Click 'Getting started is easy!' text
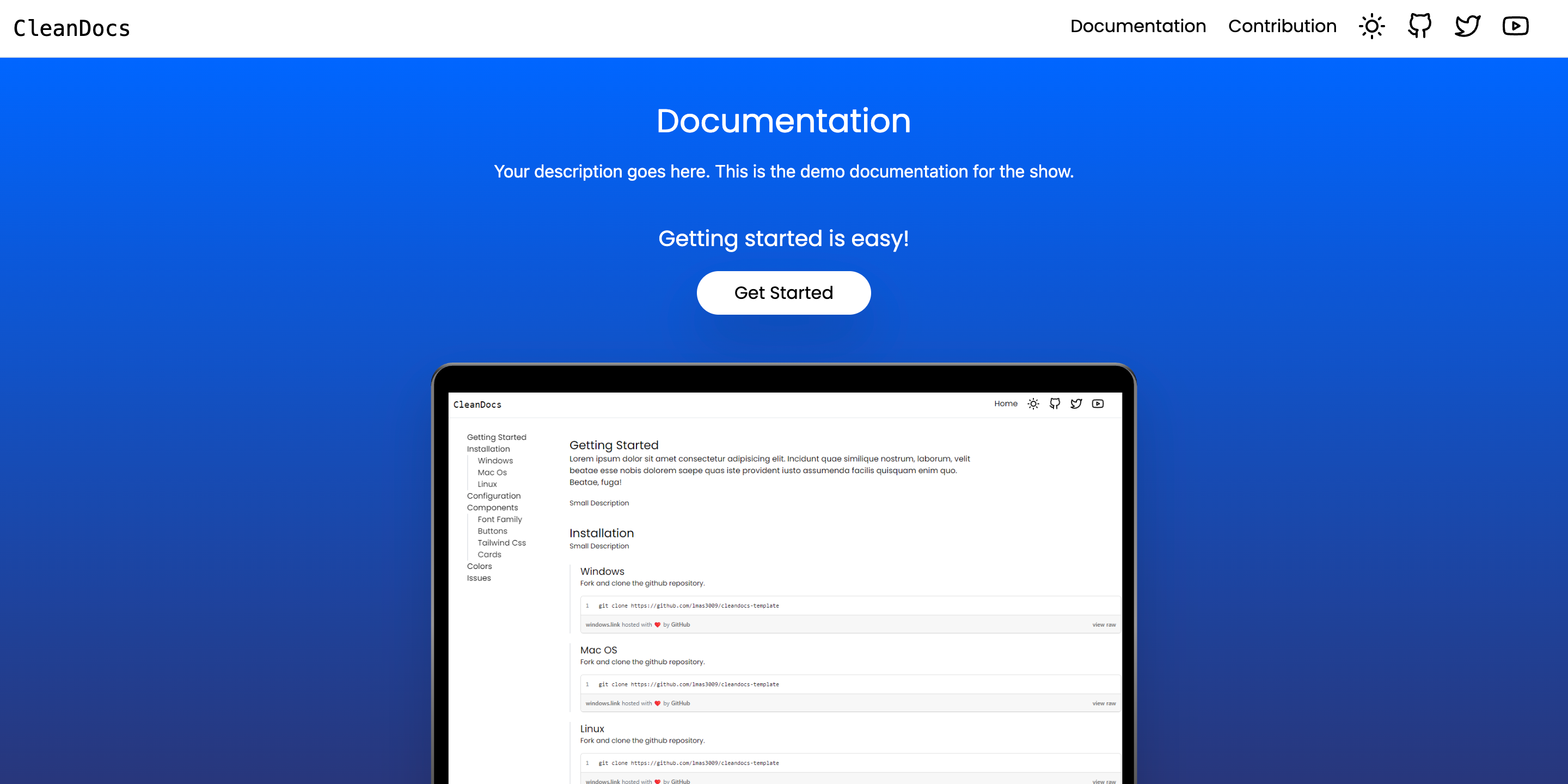Viewport: 1568px width, 784px height. pyautogui.click(x=784, y=238)
